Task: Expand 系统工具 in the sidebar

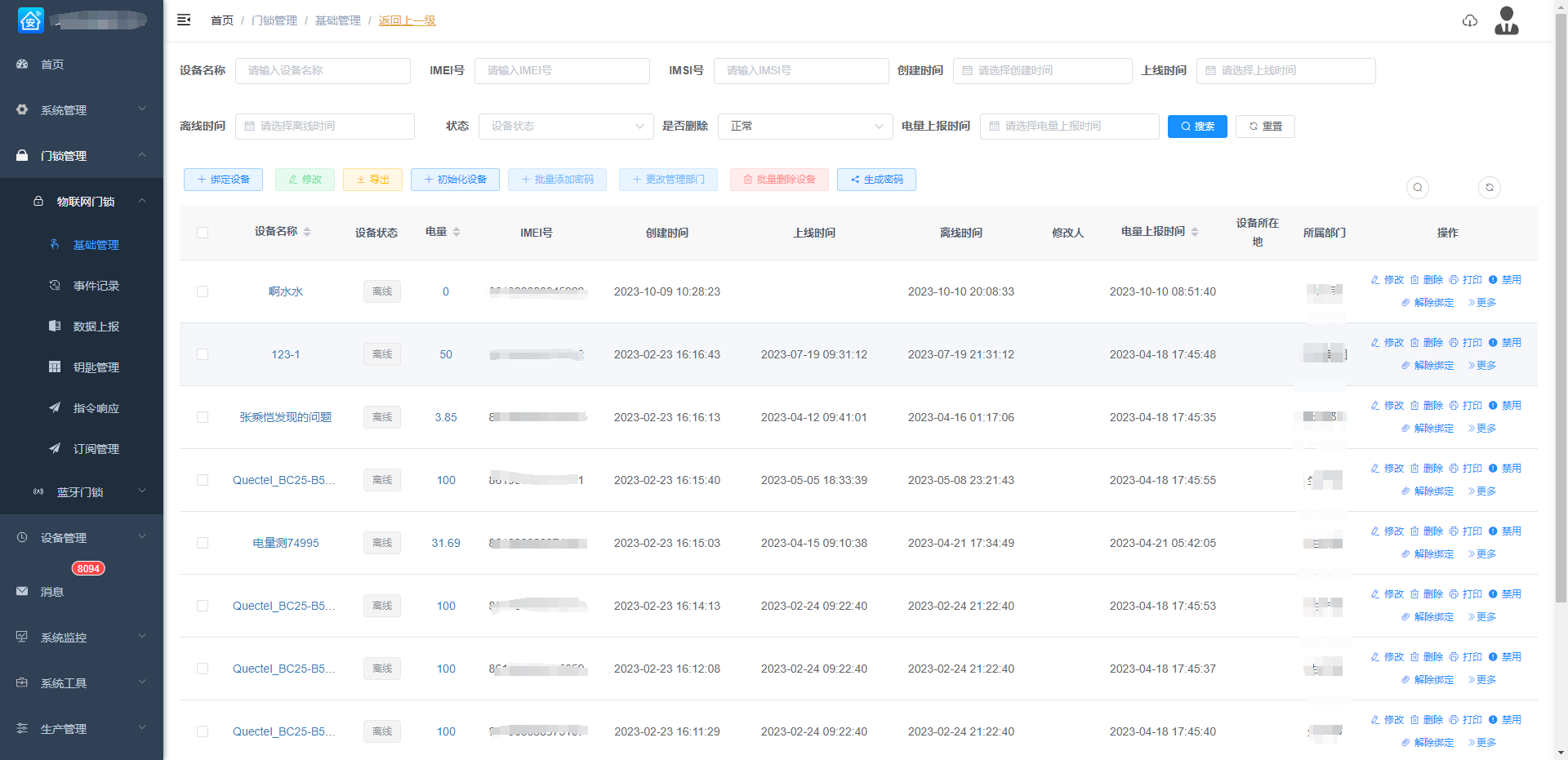Action: point(82,683)
